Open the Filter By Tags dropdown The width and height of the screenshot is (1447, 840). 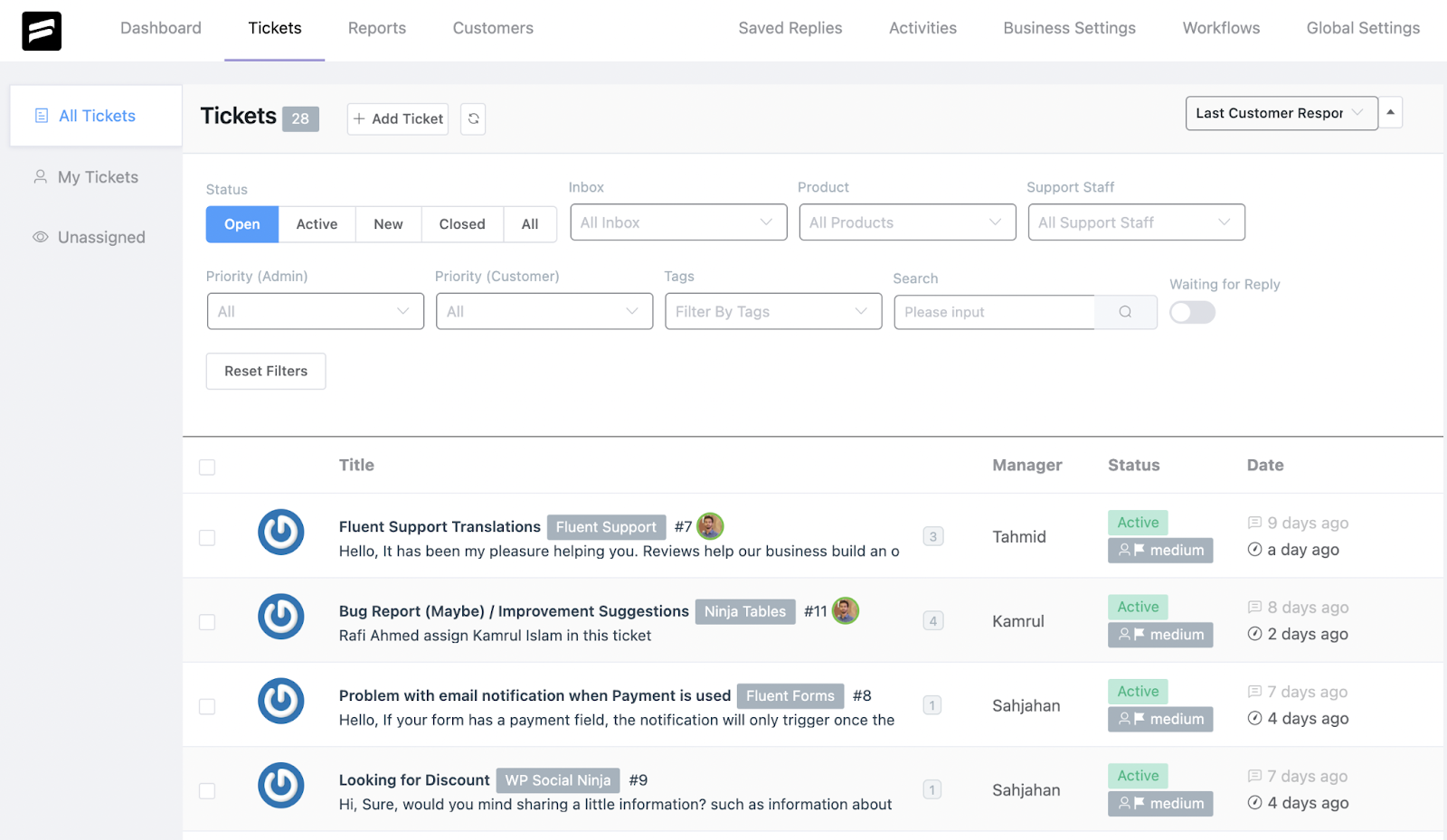tap(773, 312)
